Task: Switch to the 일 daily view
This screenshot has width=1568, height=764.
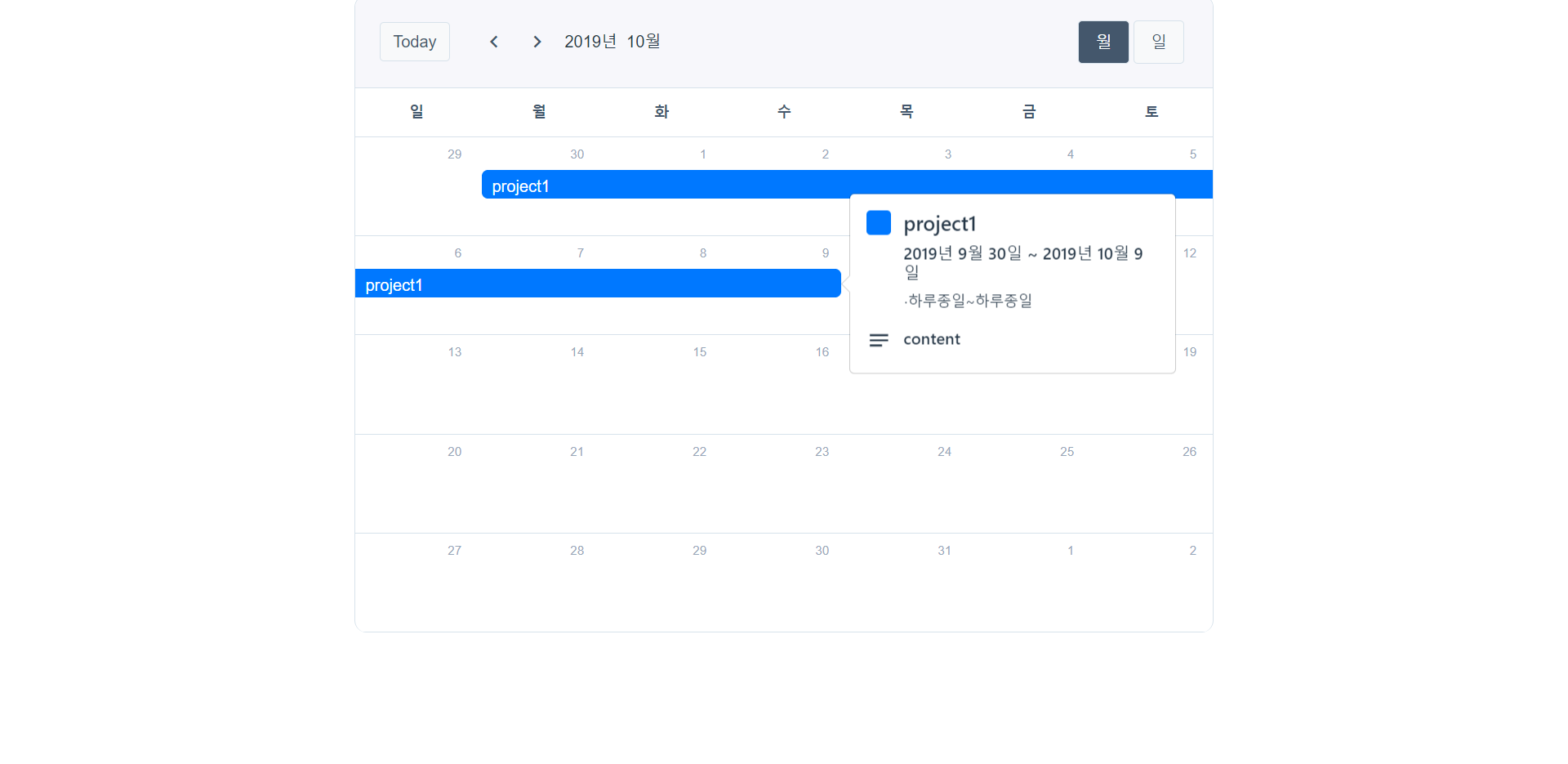Action: point(1158,41)
